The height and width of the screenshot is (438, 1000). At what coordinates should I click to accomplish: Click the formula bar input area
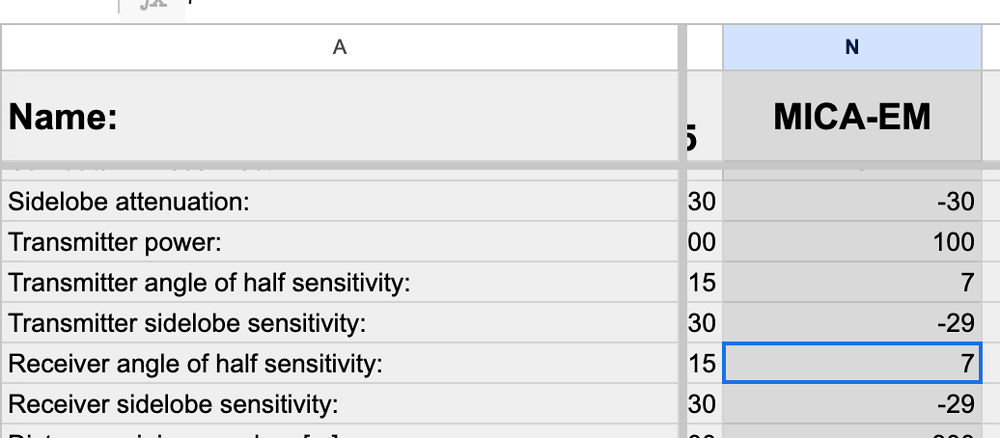coord(593,6)
